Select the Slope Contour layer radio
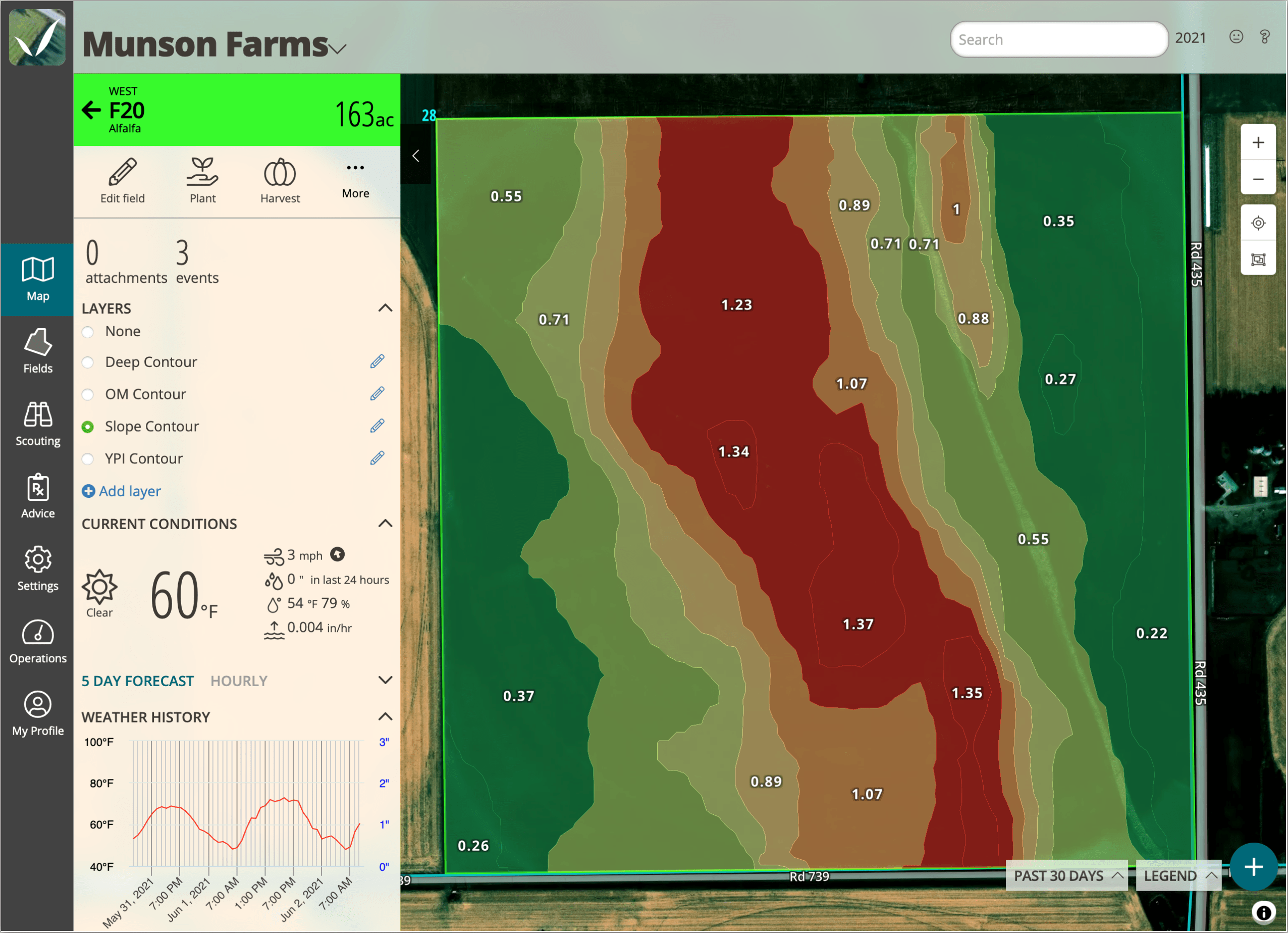Viewport: 1288px width, 933px height. (87, 427)
